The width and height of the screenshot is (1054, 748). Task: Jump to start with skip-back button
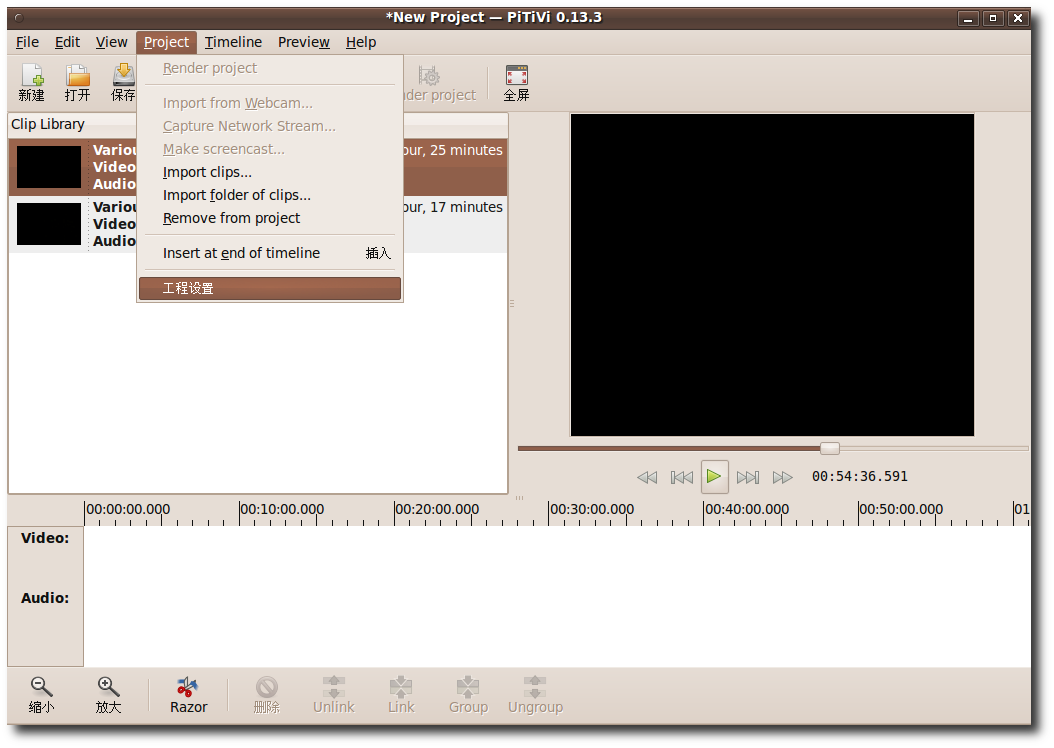(x=682, y=477)
